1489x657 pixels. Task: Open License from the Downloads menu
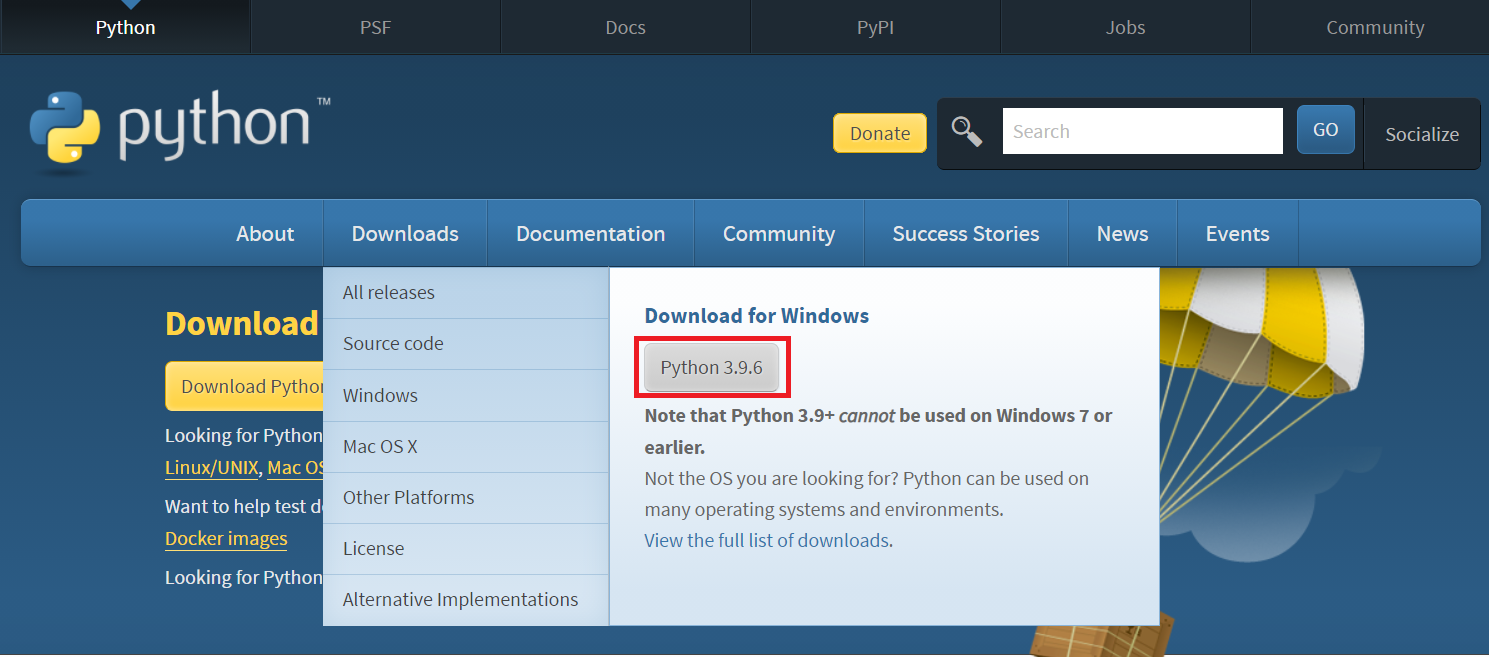click(466, 549)
